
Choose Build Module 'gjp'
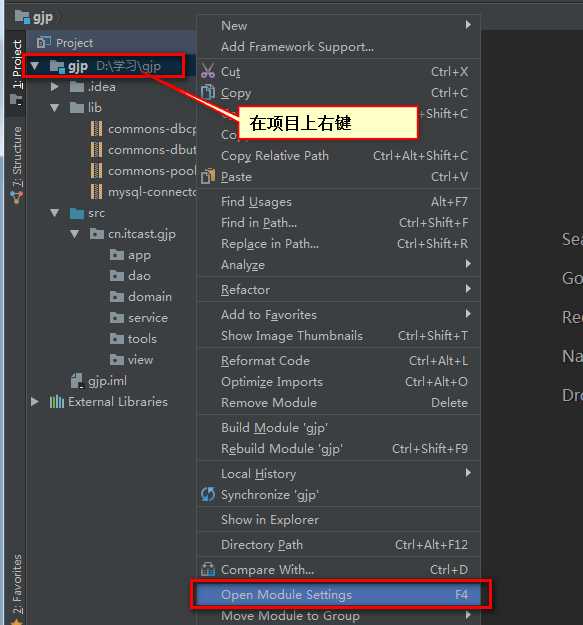[340, 428]
